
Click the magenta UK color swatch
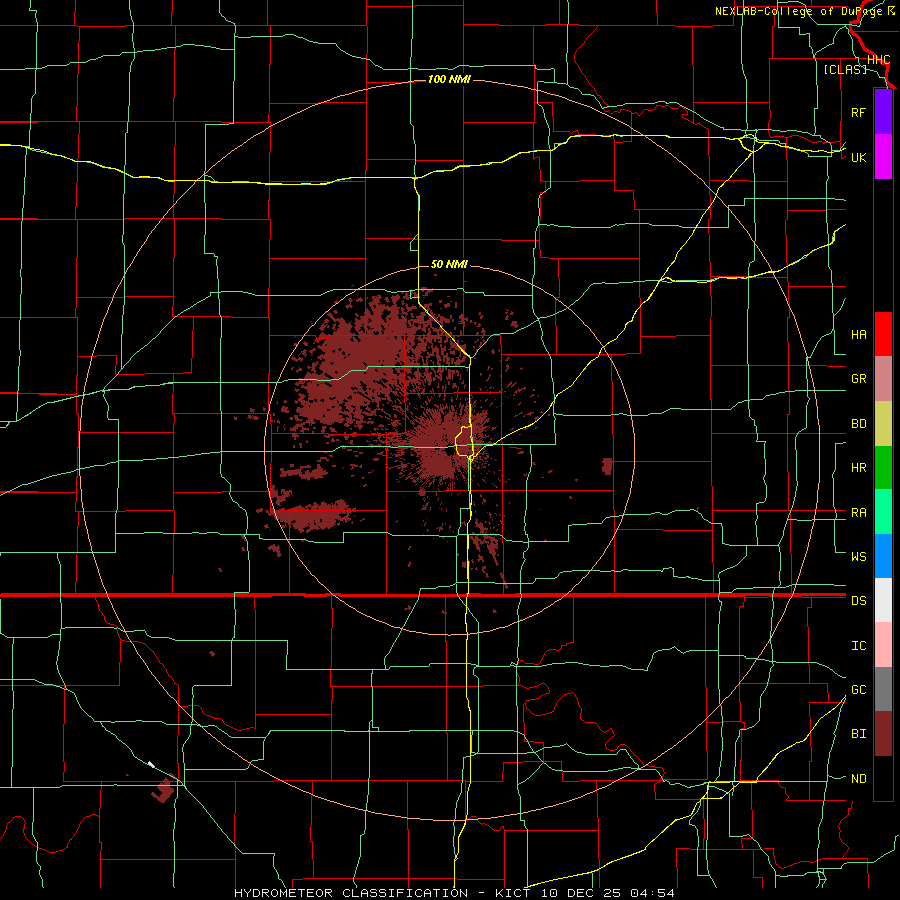[x=883, y=157]
